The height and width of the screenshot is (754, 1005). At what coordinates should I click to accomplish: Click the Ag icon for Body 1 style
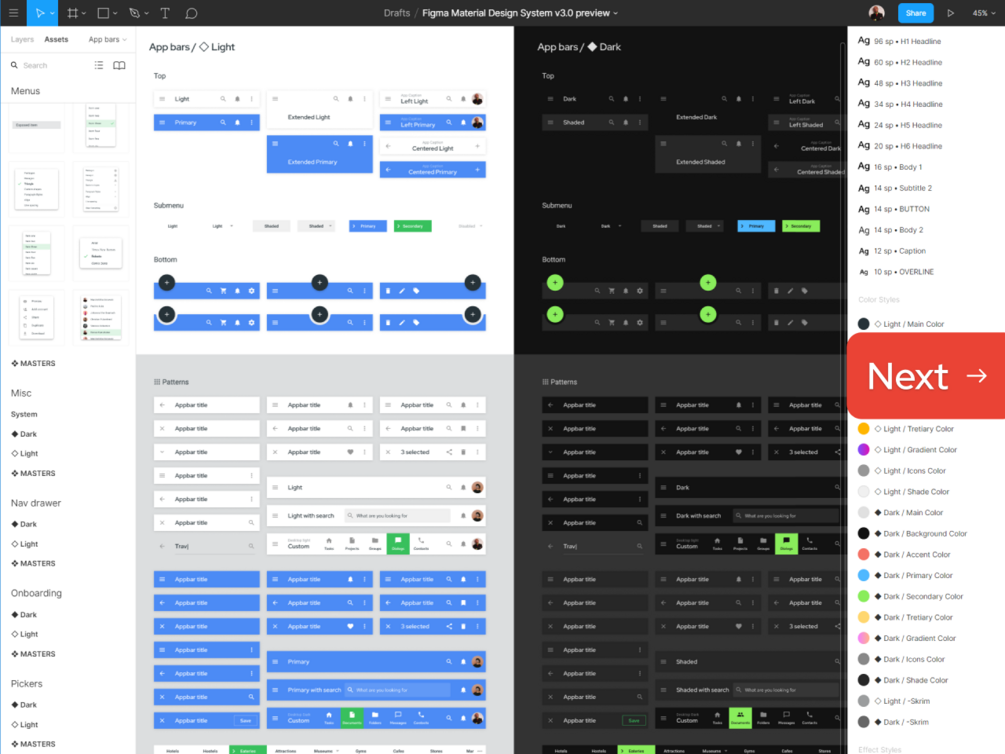click(863, 167)
